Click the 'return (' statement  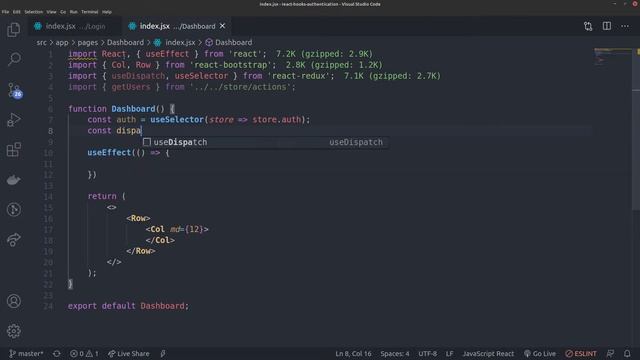107,196
